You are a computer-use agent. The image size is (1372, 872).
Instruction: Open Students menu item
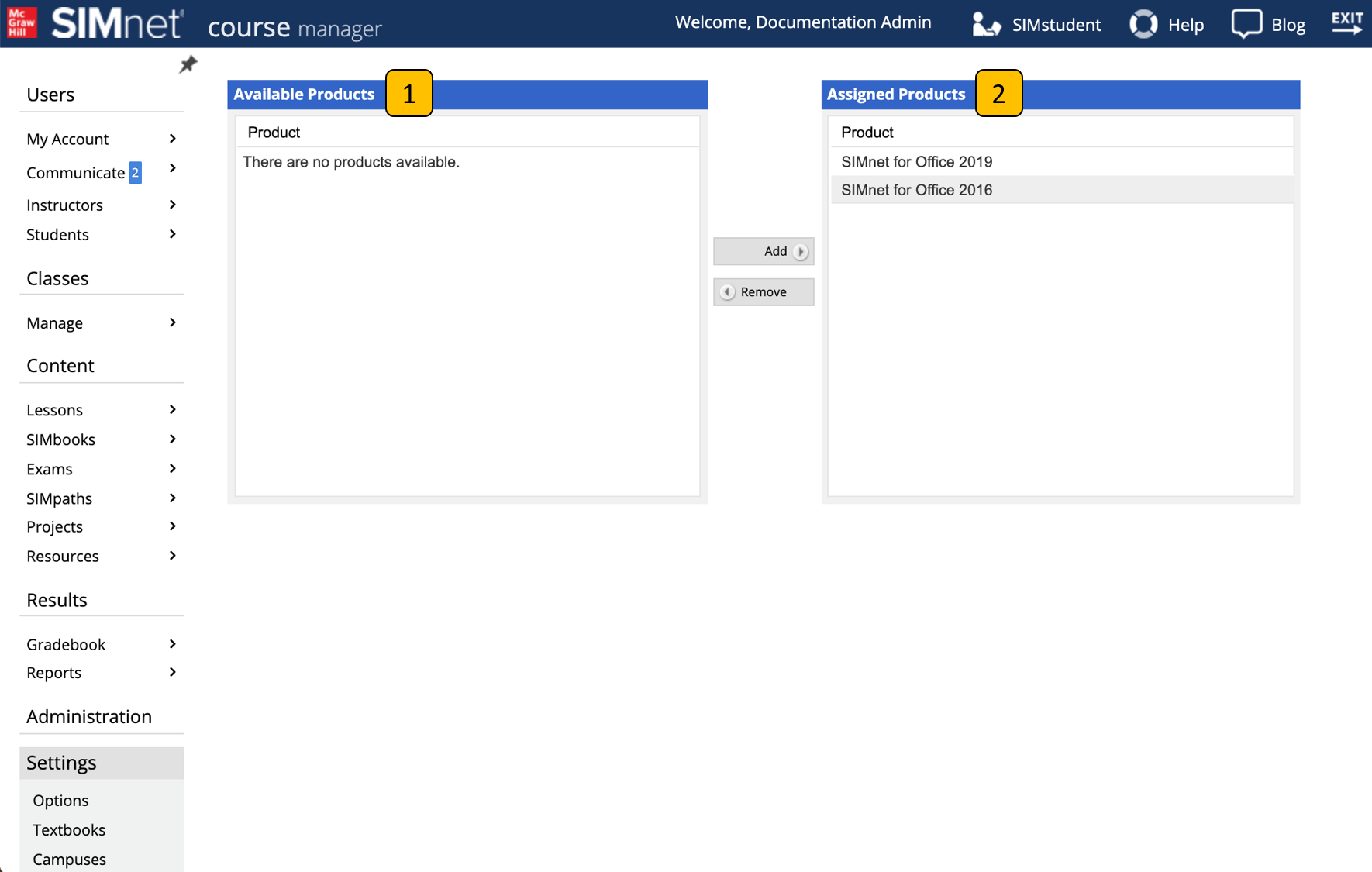[57, 235]
